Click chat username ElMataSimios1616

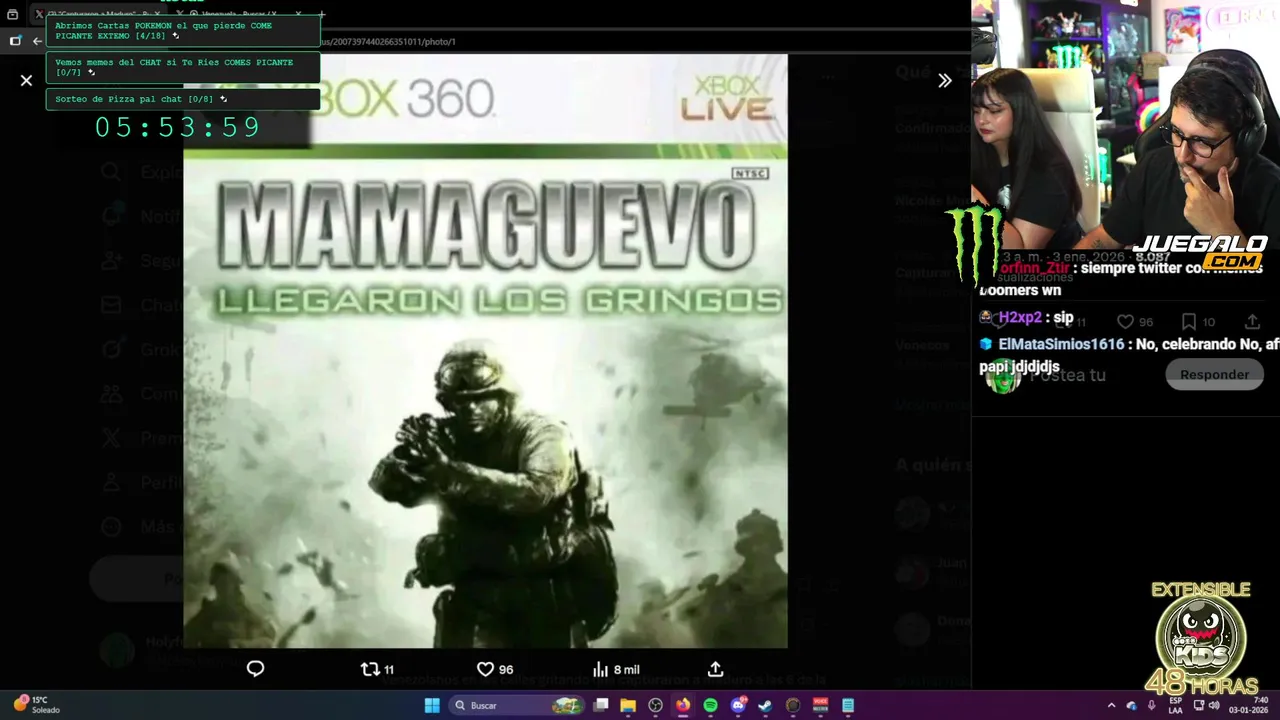coord(1061,344)
